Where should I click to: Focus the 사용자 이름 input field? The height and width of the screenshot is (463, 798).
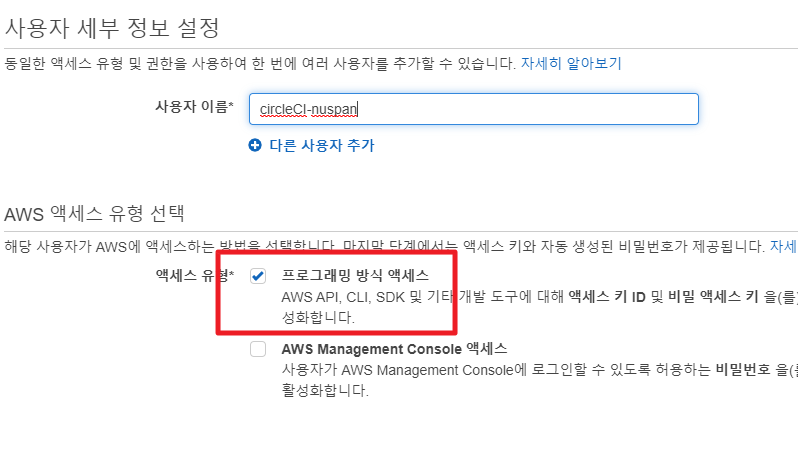point(474,109)
